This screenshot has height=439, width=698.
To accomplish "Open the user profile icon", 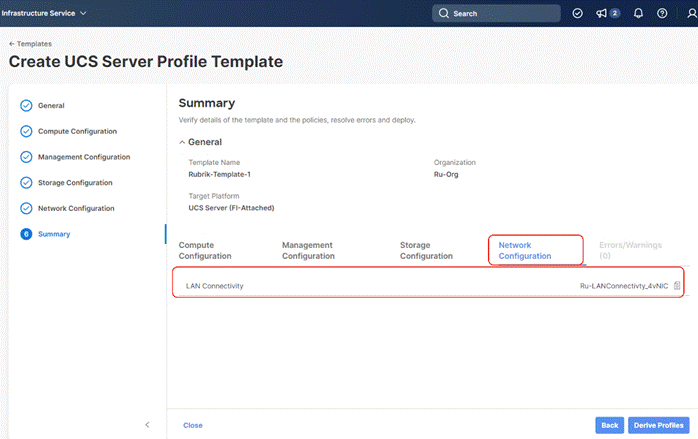I will (x=692, y=13).
